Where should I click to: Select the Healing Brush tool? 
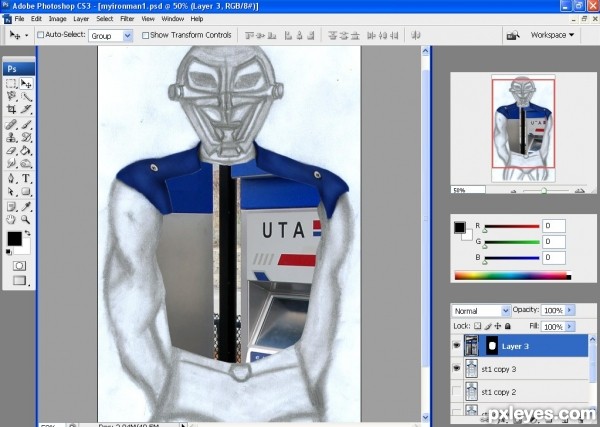coord(11,124)
